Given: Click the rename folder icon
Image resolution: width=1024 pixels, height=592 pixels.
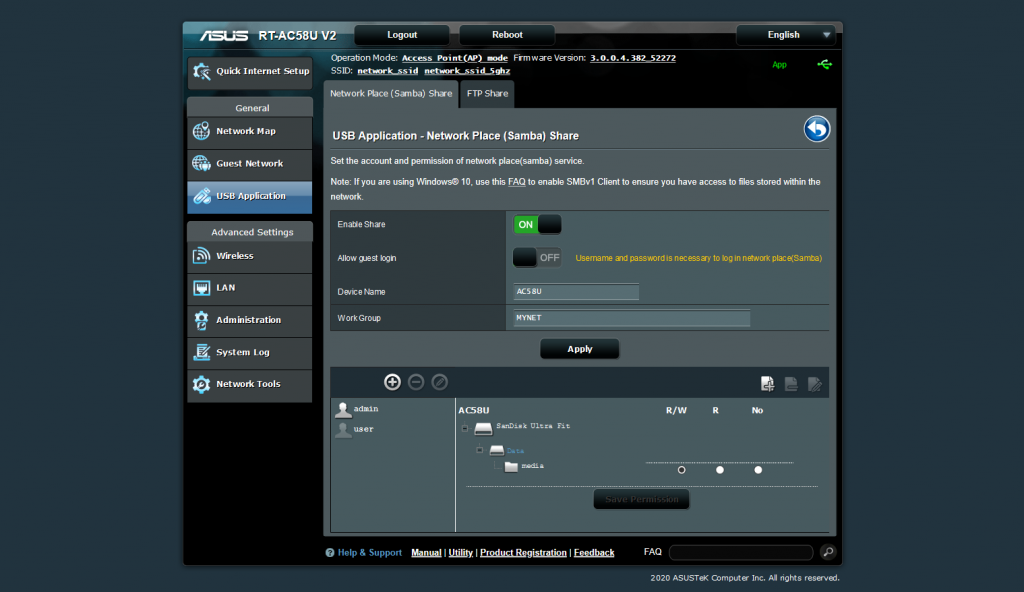Looking at the screenshot, I should [814, 384].
